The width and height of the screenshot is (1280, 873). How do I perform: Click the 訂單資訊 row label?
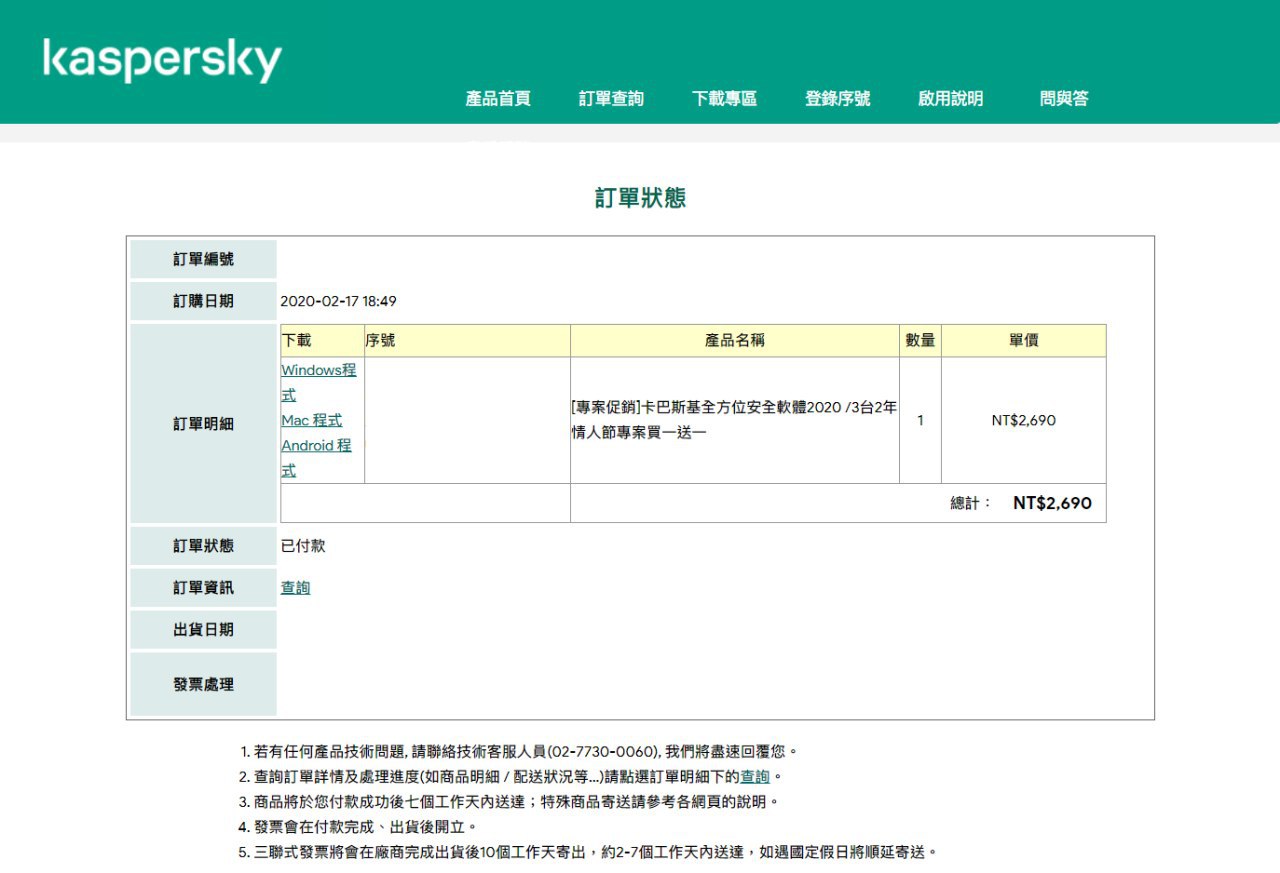pos(203,588)
